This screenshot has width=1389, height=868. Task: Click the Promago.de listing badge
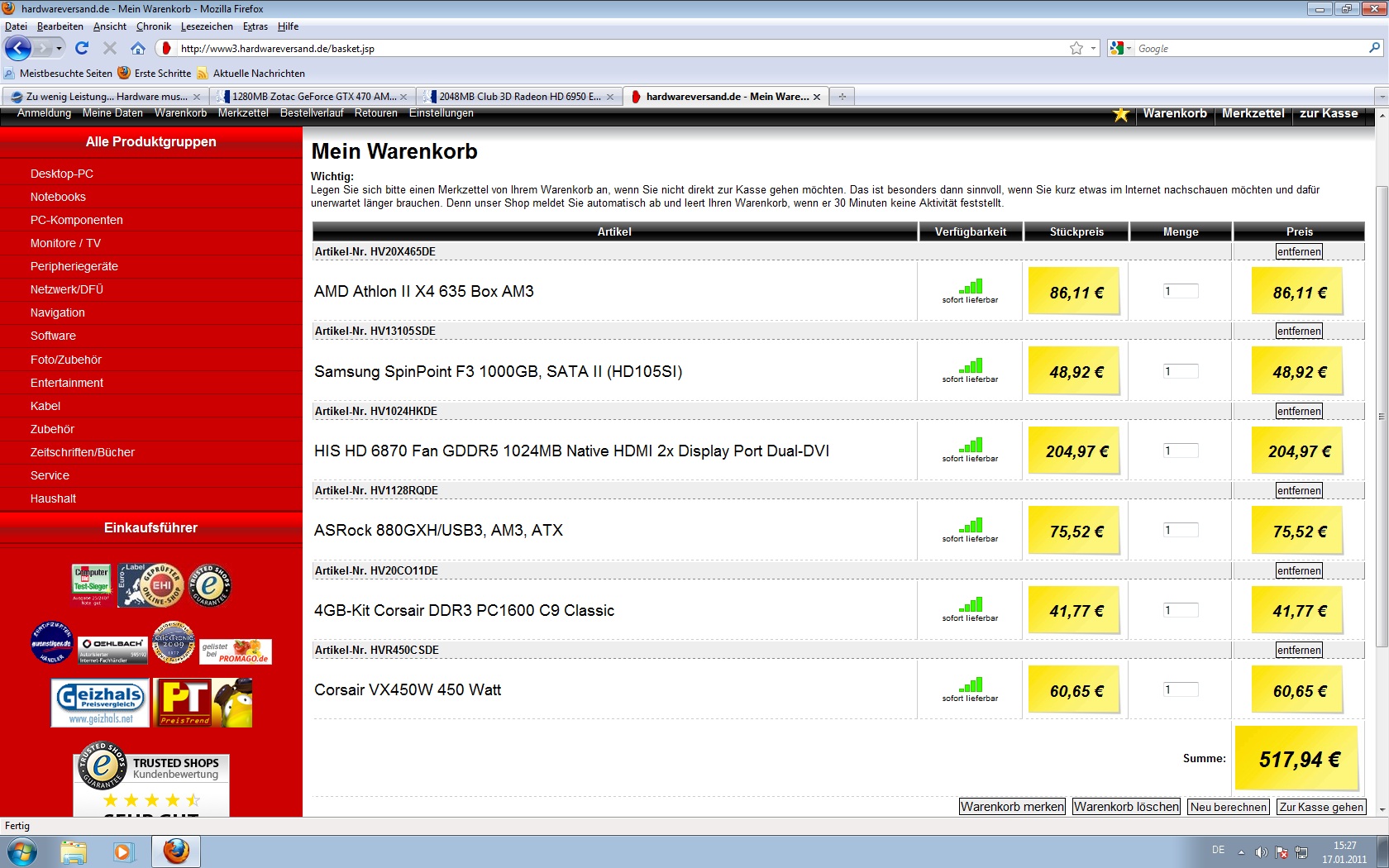(x=236, y=651)
